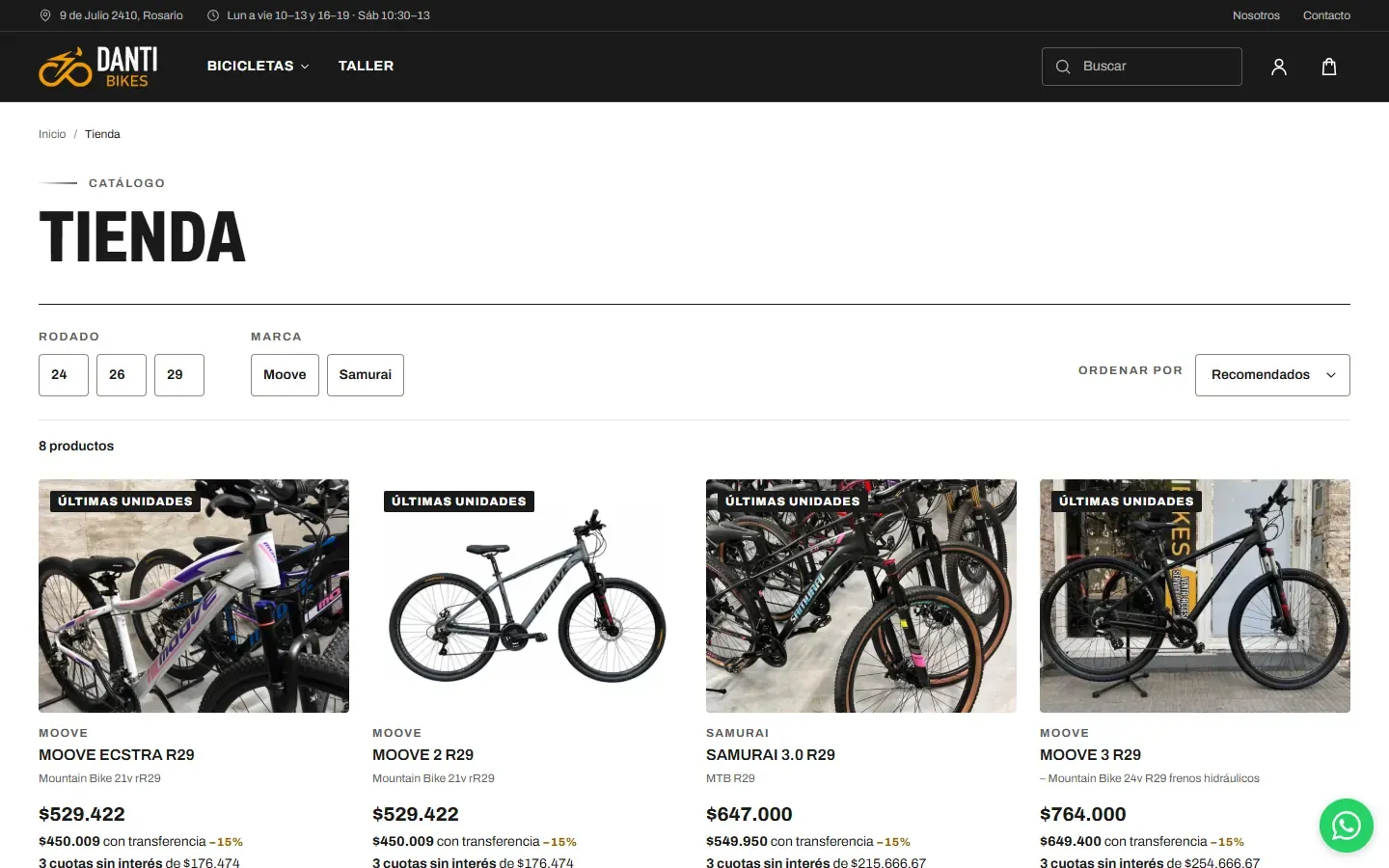Screen dimensions: 1389x868
Task: Open the Moove Ecstra R29 product photo
Action: point(194,596)
